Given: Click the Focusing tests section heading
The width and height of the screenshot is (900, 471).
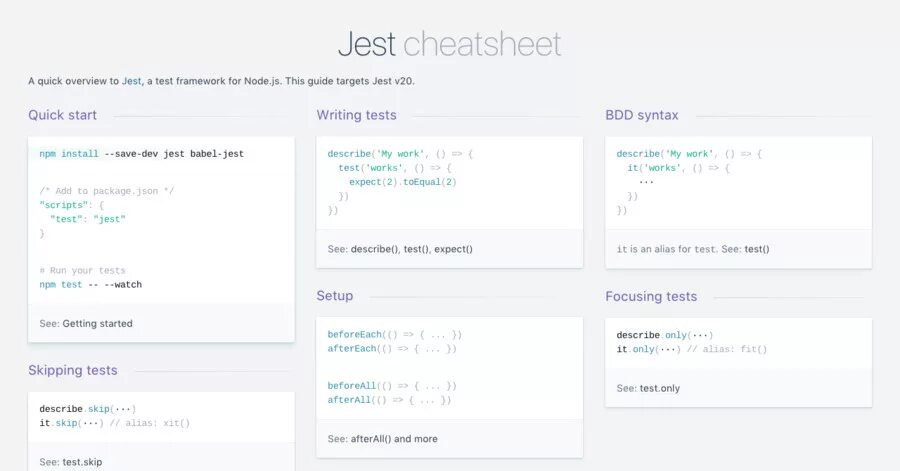Looking at the screenshot, I should (651, 296).
